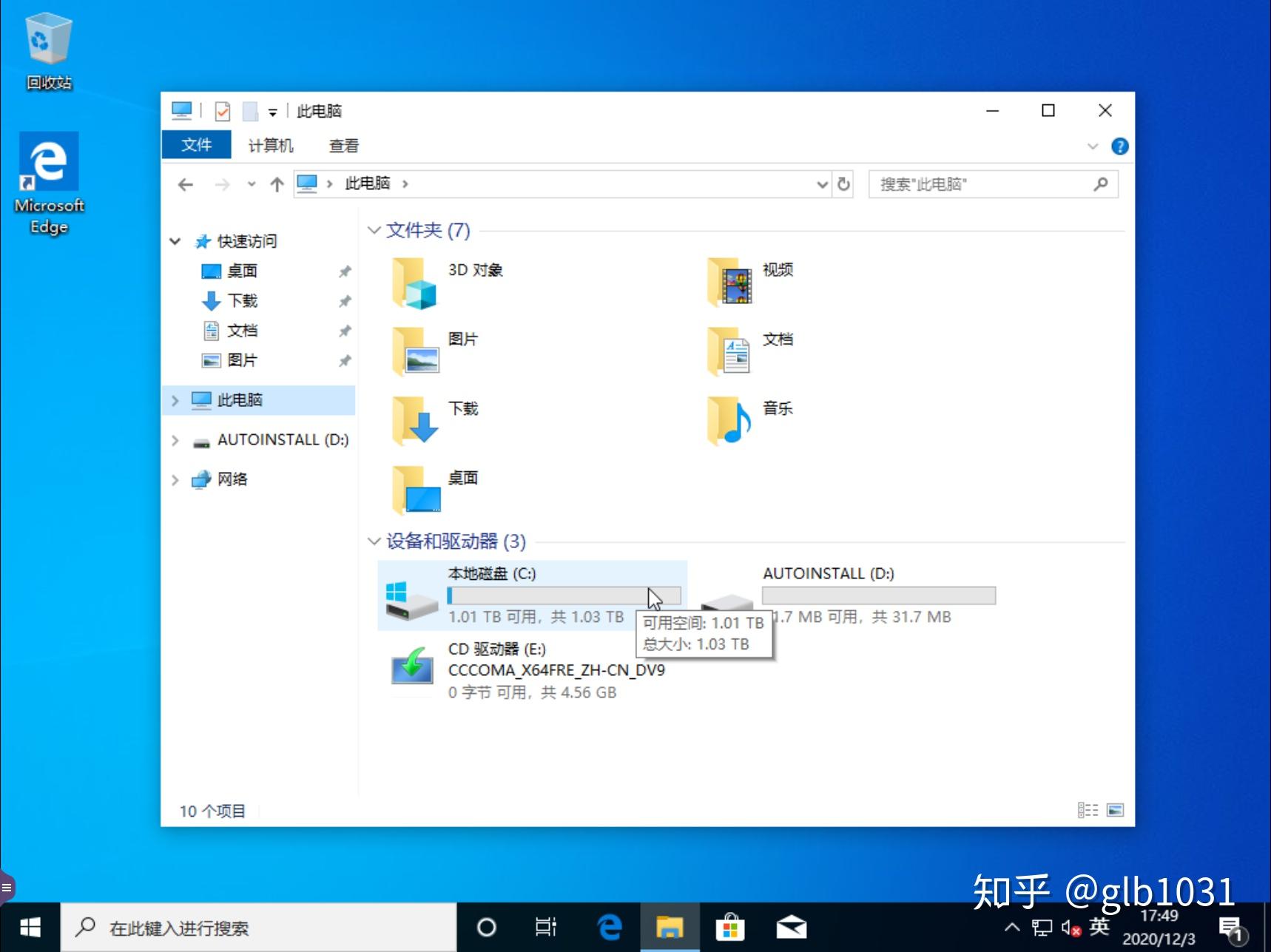Open the Mail app from the taskbar

[x=792, y=927]
